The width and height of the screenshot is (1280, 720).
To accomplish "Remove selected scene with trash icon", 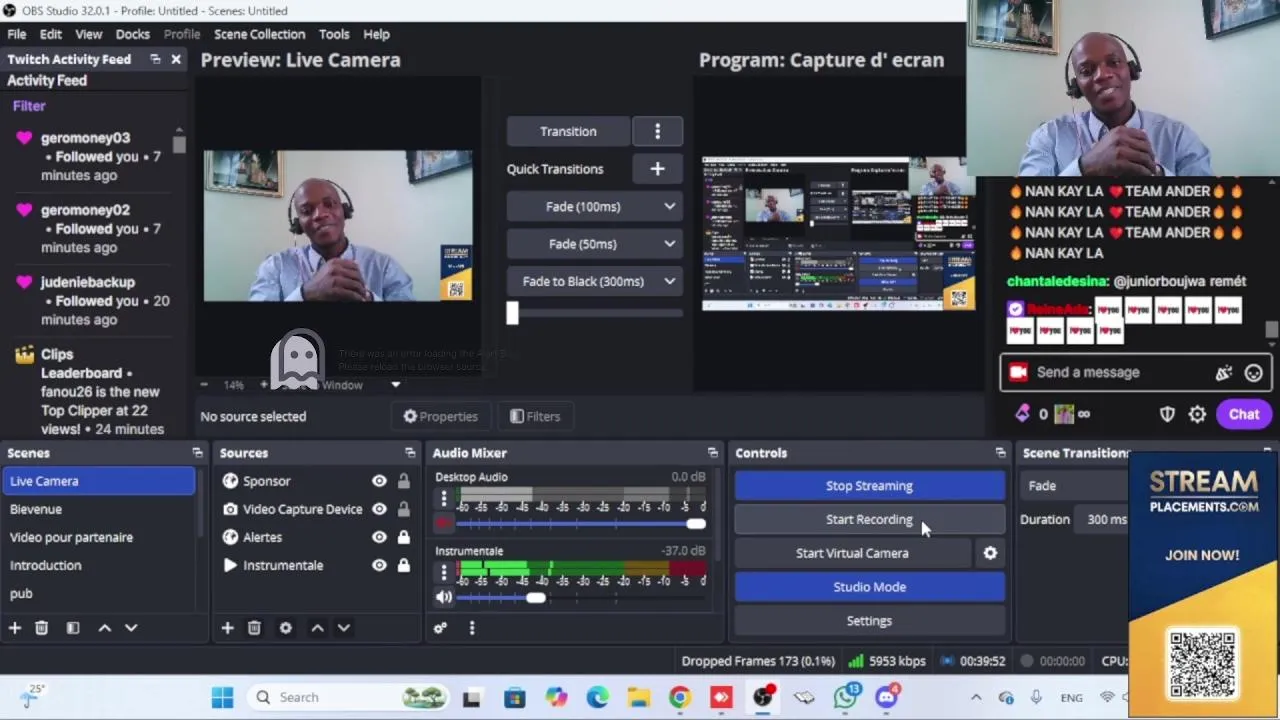I will 41,628.
